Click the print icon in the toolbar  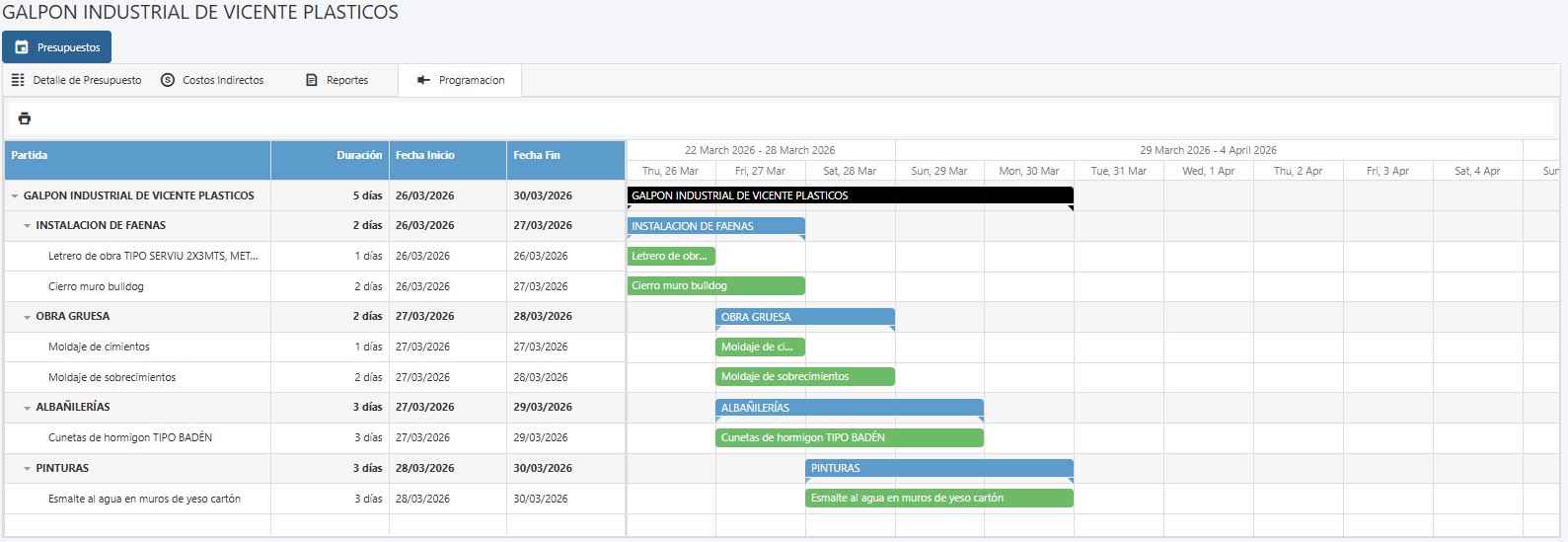[x=25, y=118]
